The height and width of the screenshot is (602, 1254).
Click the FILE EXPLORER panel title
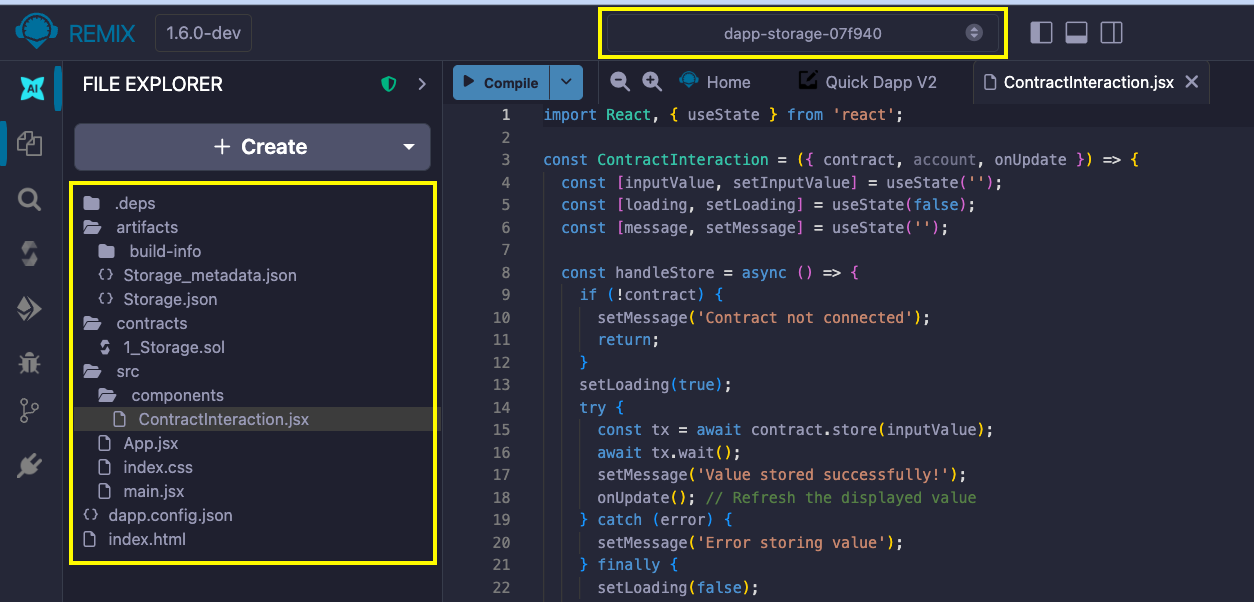coord(153,84)
